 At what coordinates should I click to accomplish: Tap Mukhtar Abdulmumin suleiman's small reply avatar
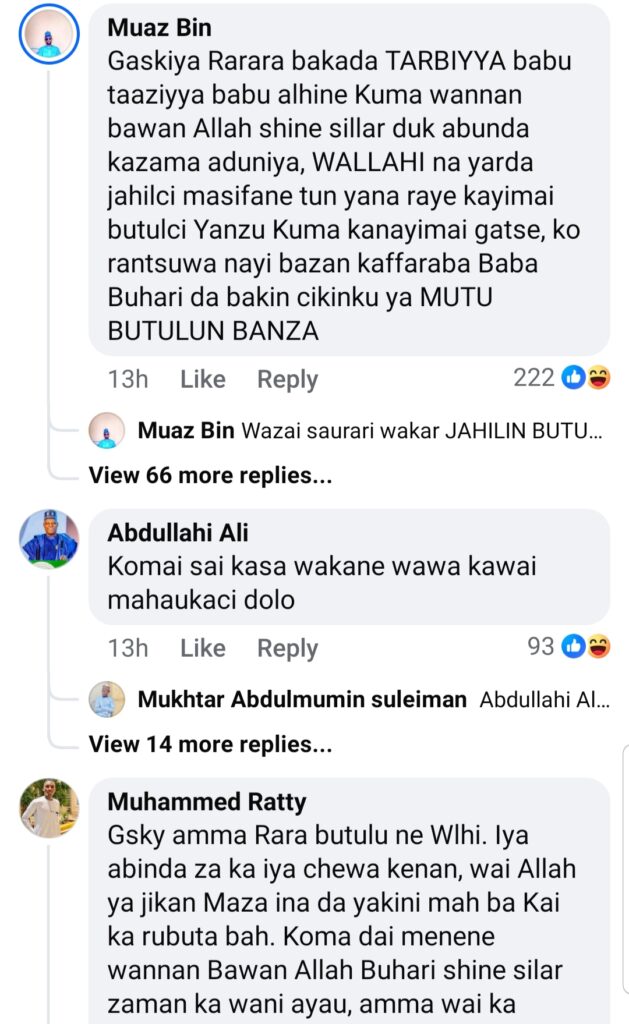[107, 700]
